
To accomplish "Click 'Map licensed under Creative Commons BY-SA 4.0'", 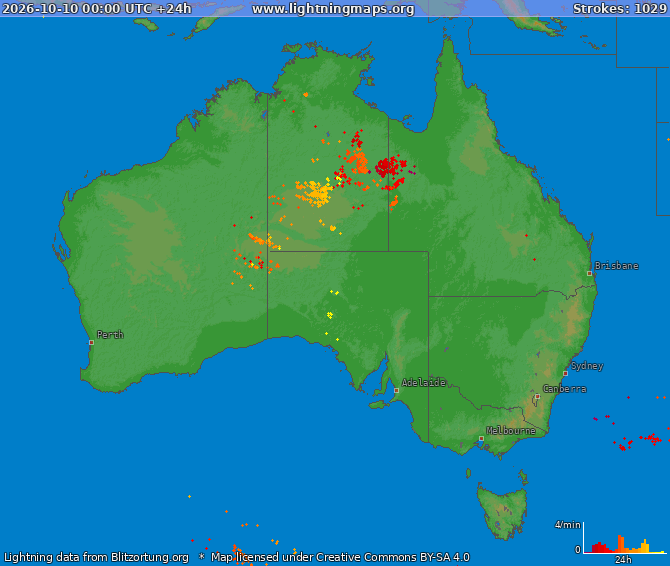I will 340,557.
